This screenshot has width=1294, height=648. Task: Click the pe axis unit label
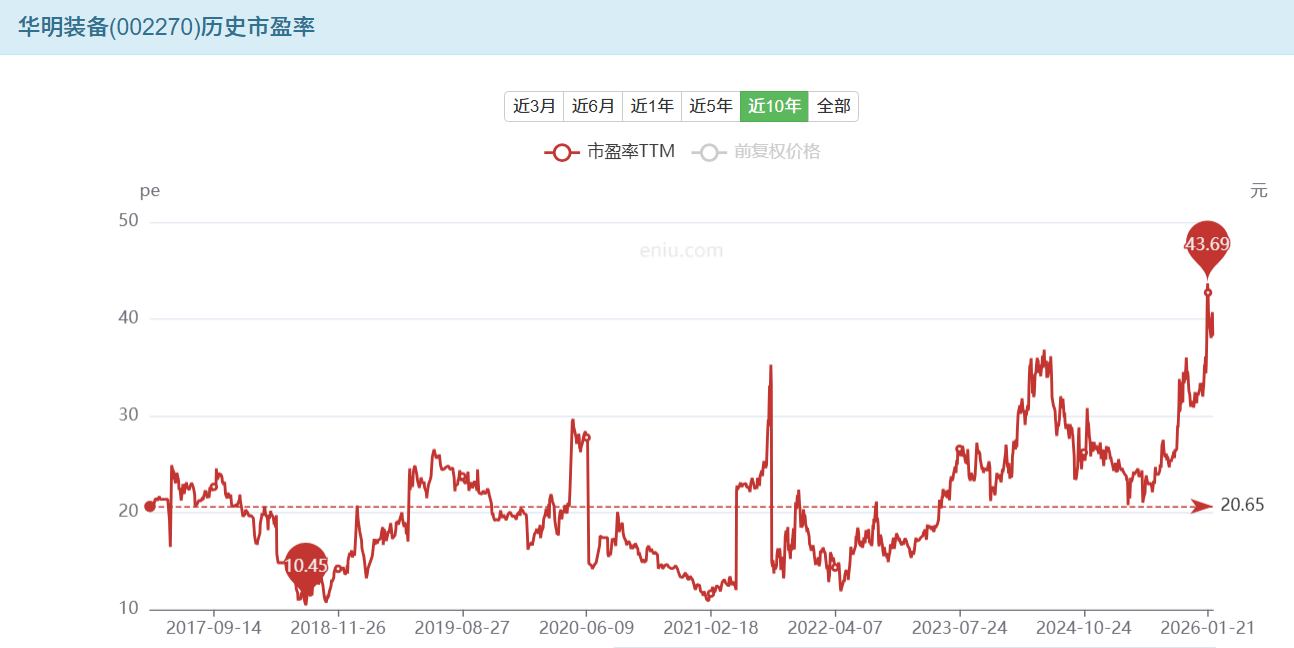[149, 190]
